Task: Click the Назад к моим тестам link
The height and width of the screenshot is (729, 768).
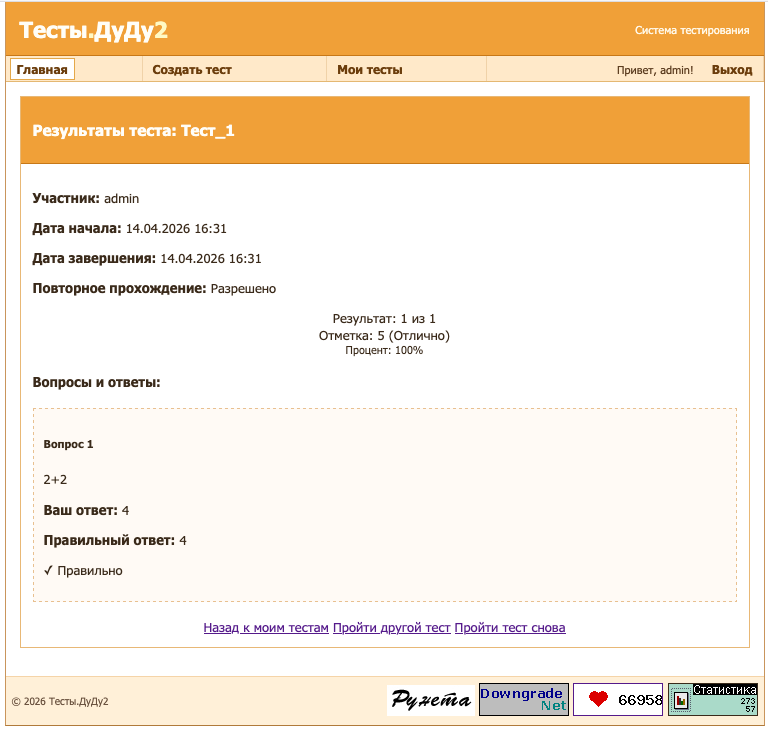Action: (266, 628)
